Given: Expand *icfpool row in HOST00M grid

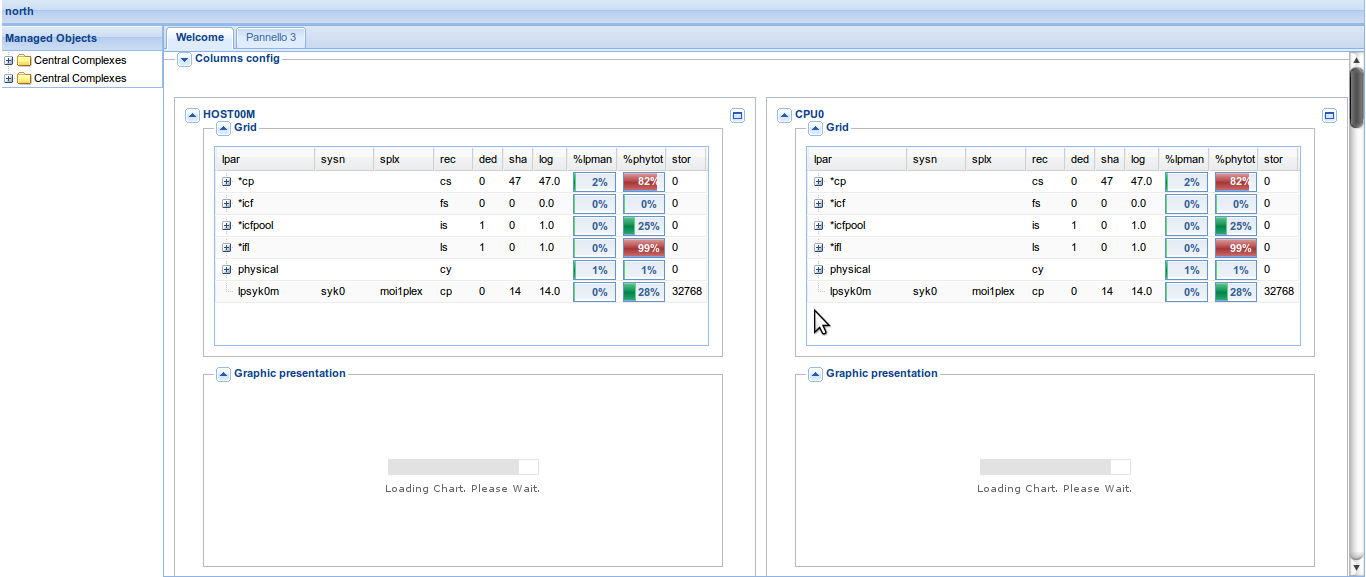Looking at the screenshot, I should 227,226.
